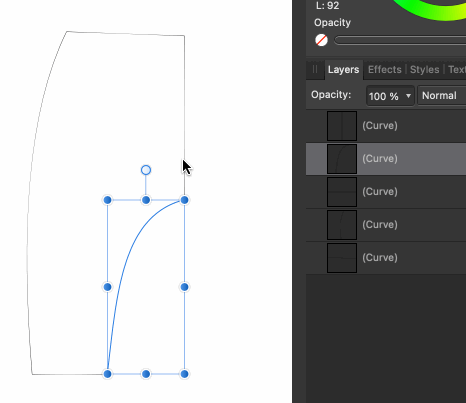Click the arrow next to 100 %
The image size is (466, 403).
coord(408,96)
